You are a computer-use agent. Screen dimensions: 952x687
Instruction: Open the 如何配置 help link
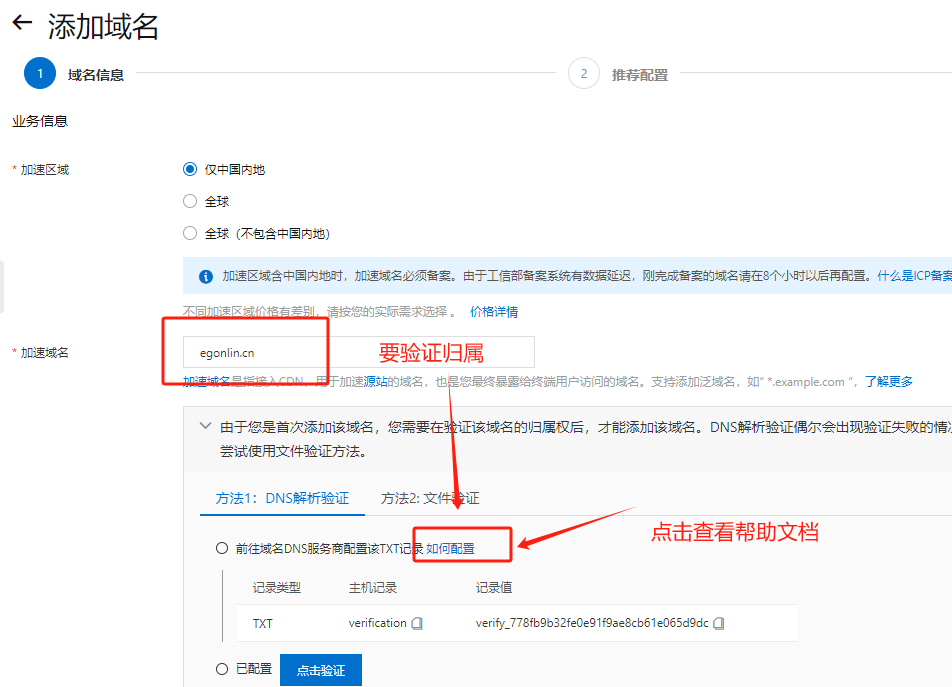[451, 548]
